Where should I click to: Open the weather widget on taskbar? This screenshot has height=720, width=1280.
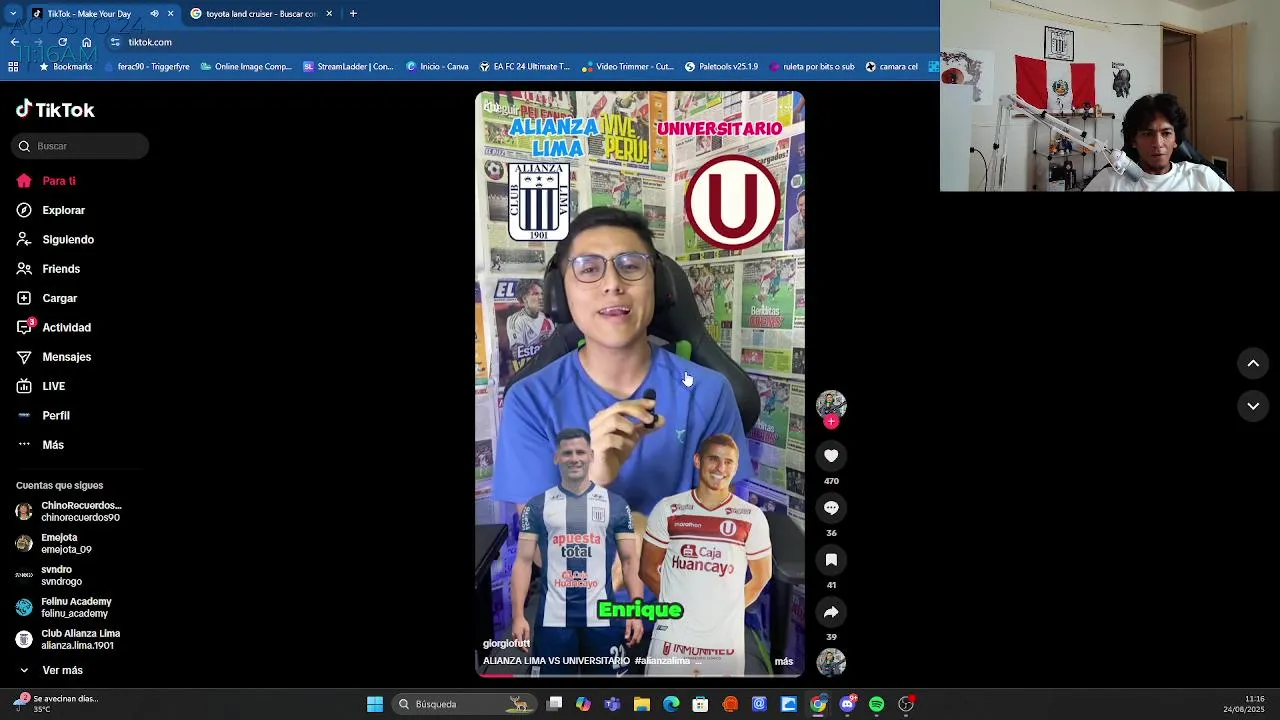tap(56, 704)
